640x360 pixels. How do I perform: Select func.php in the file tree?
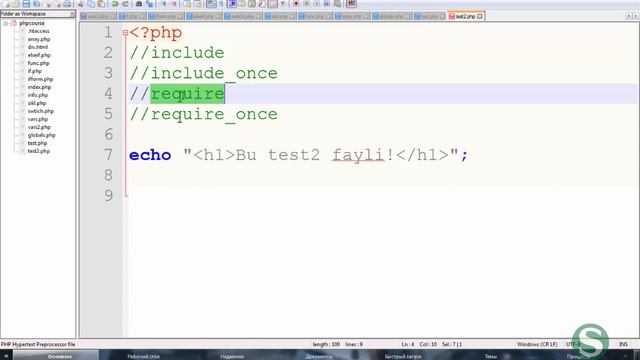tap(38, 63)
